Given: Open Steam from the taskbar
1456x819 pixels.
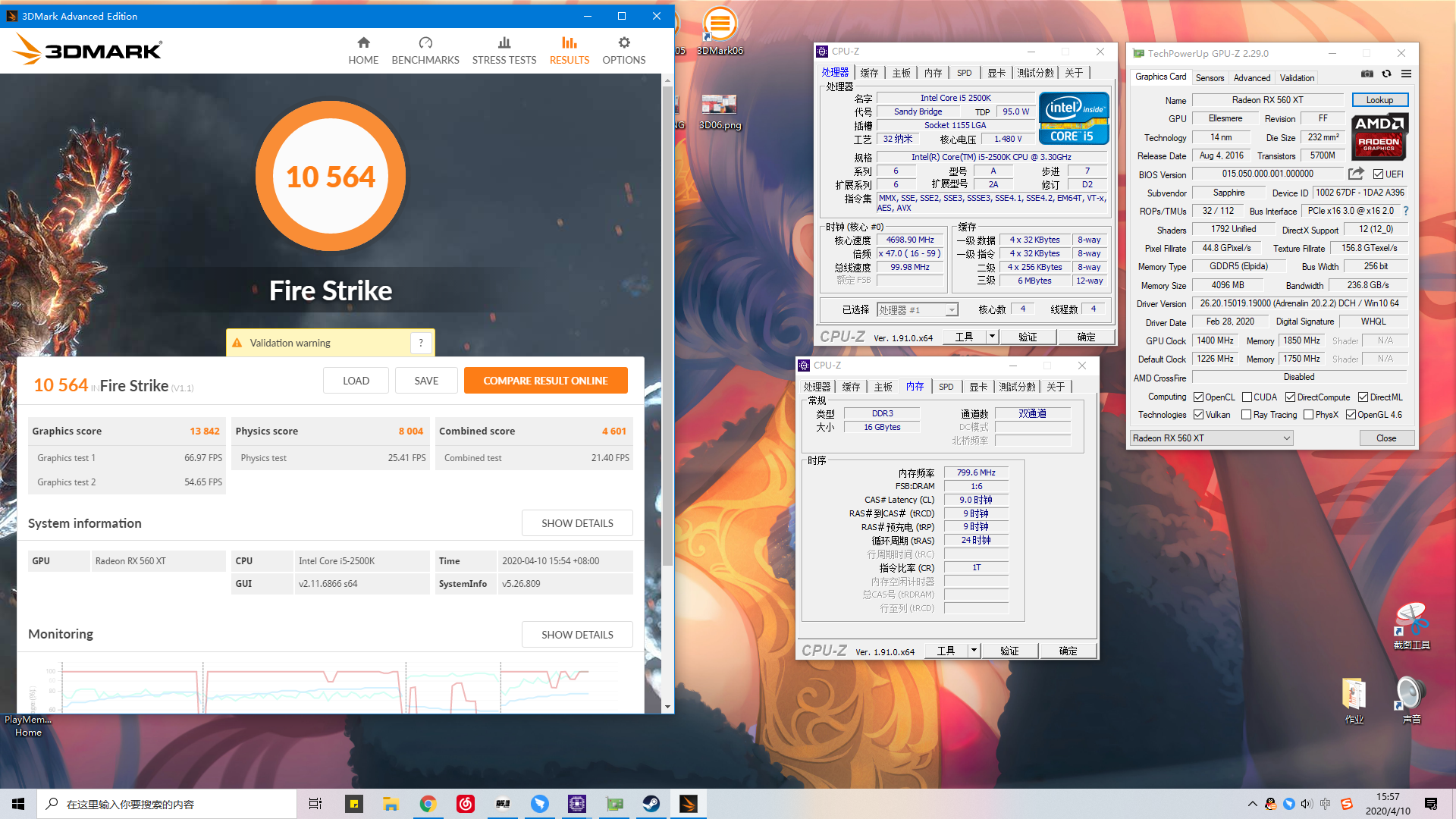Looking at the screenshot, I should (x=651, y=804).
